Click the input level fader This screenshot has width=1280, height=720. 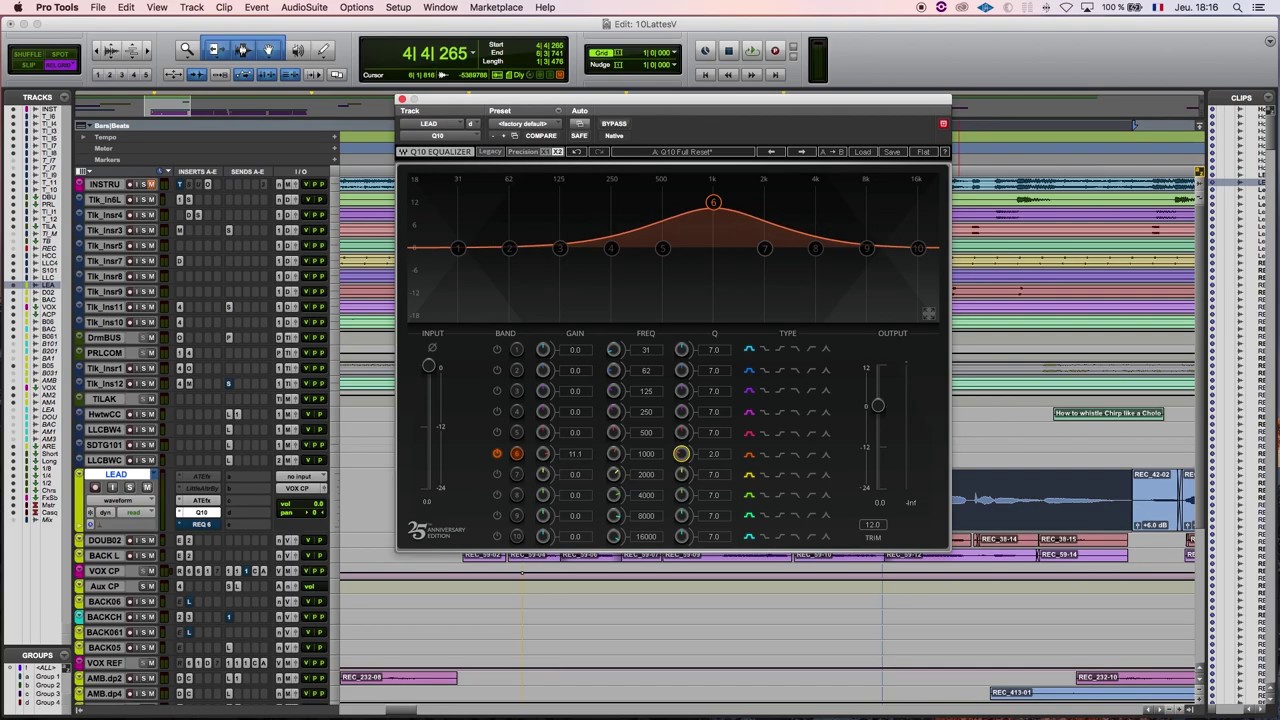pos(428,366)
